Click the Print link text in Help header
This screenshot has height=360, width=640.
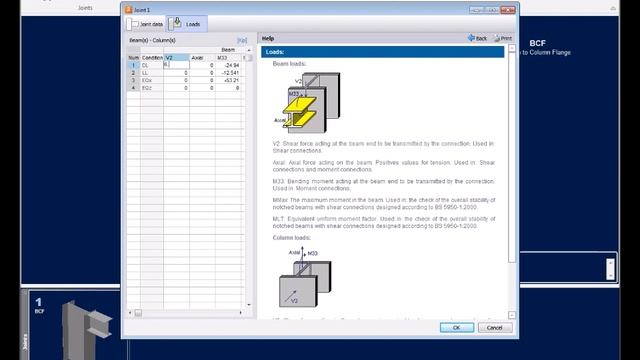(506, 38)
